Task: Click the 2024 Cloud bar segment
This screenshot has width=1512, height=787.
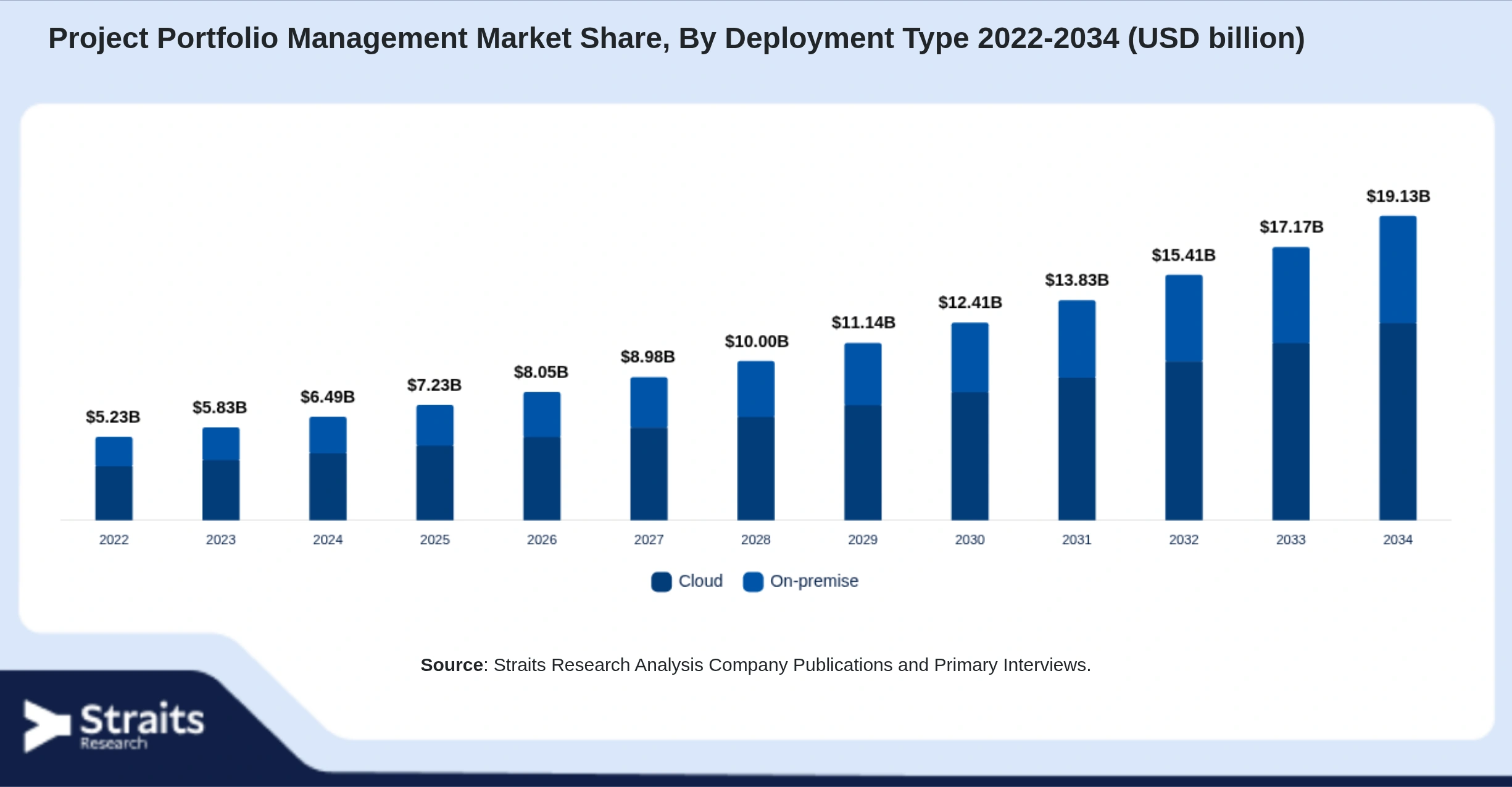Action: coord(328,487)
